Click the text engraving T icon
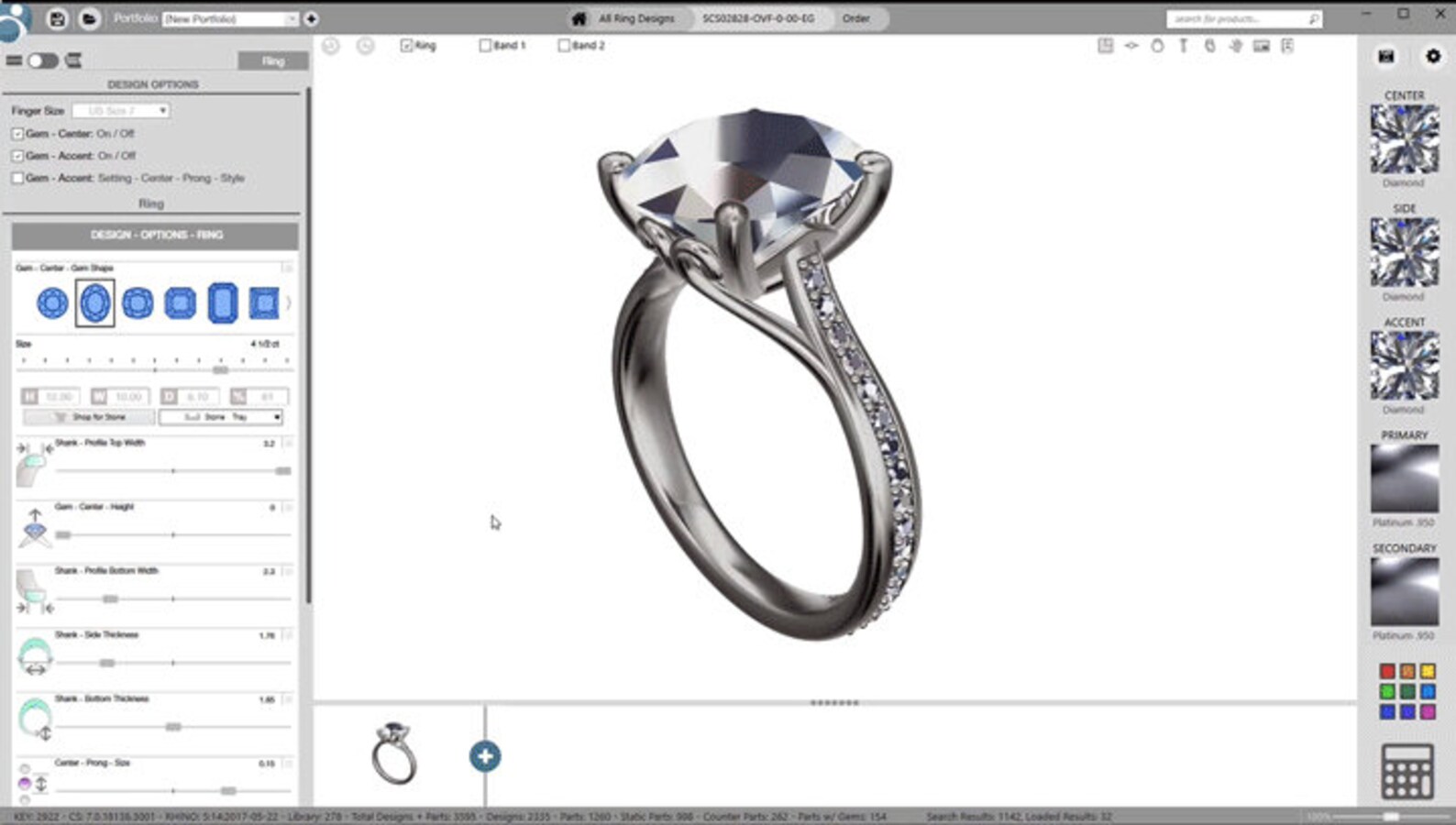 (x=1183, y=45)
